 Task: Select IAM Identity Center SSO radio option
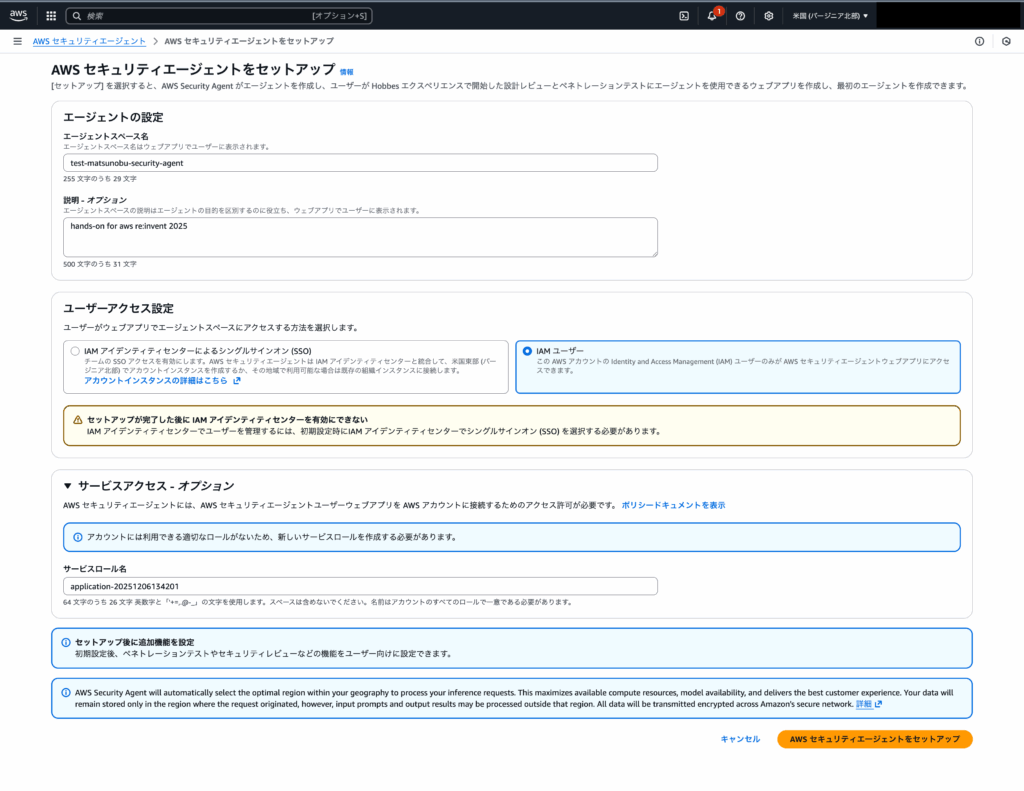pos(75,351)
